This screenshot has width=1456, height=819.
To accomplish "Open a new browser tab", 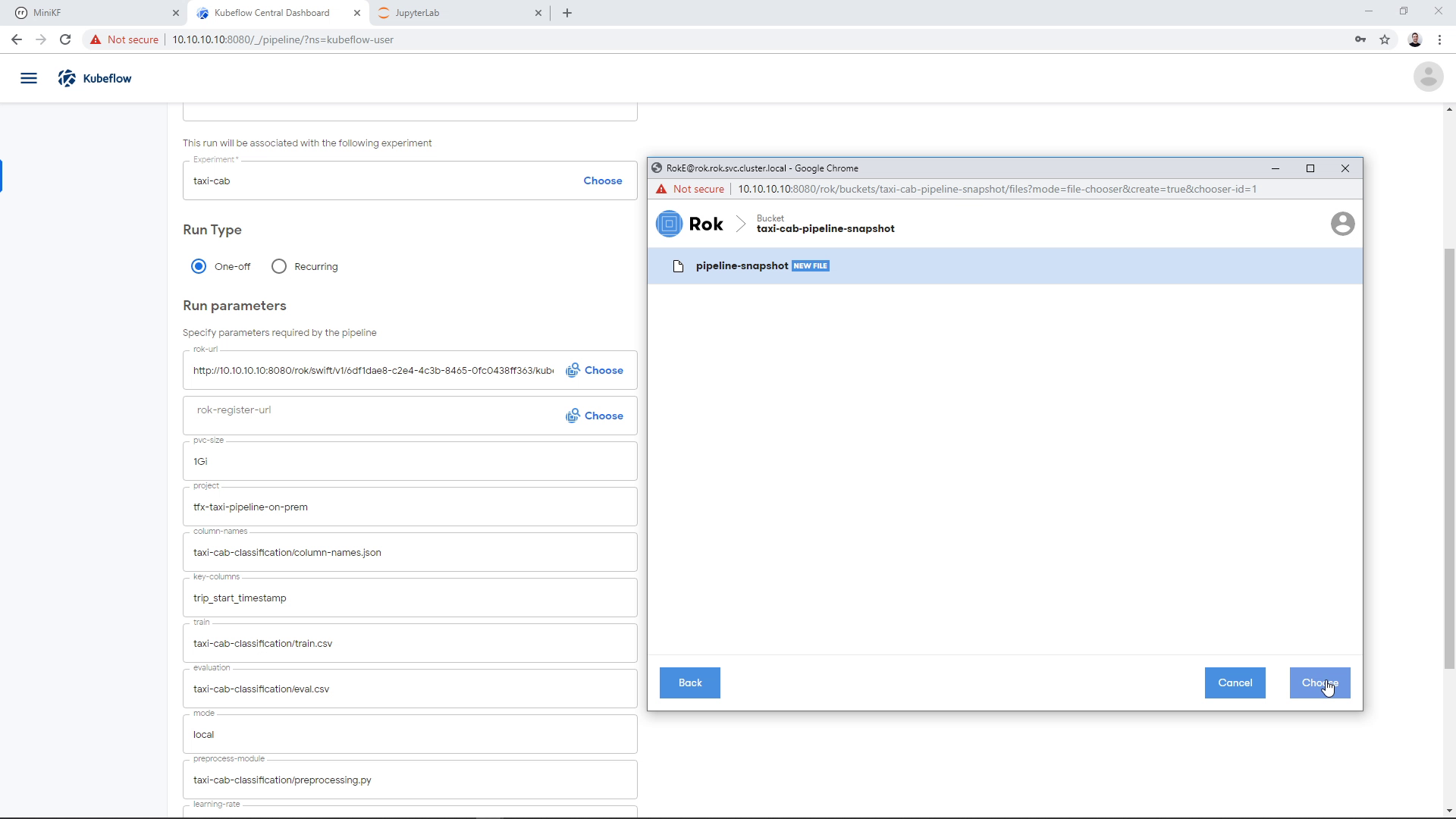I will tap(567, 13).
